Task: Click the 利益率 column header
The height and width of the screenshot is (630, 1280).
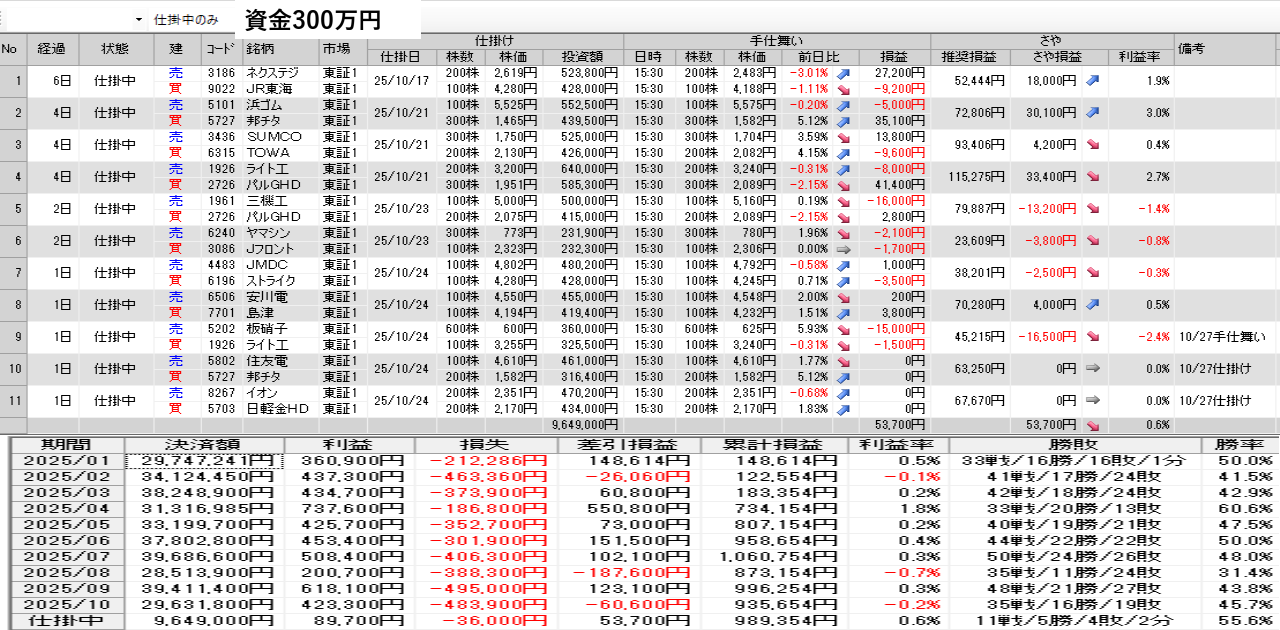Action: click(x=1139, y=57)
